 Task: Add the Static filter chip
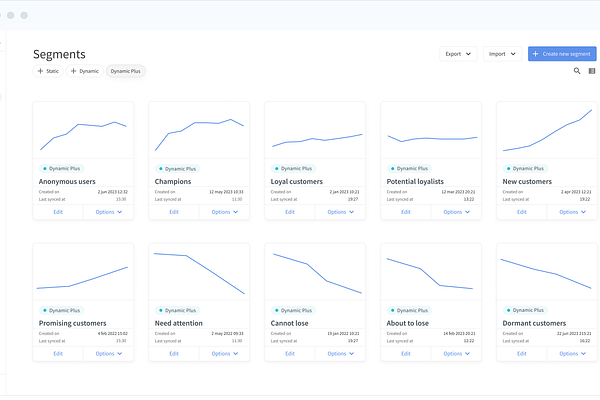[x=48, y=71]
